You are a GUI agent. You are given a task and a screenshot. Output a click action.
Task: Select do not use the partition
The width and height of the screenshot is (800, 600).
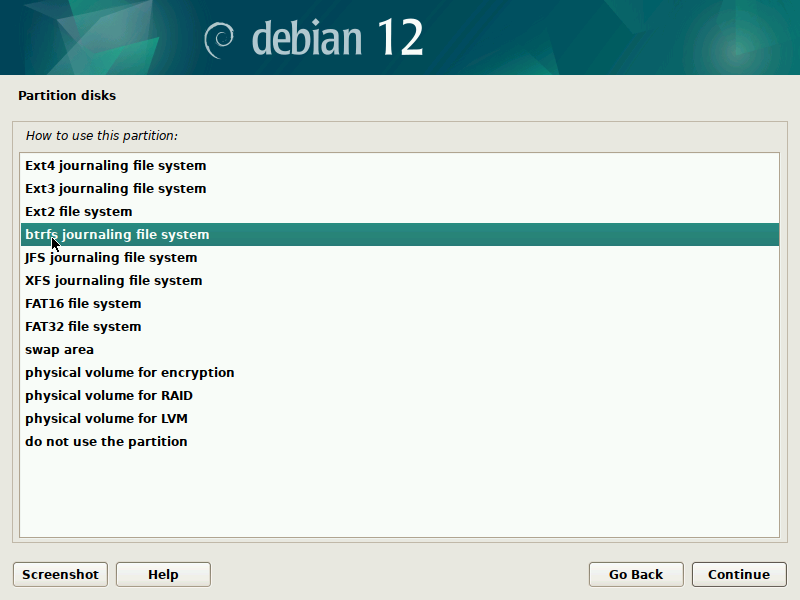coord(399,441)
